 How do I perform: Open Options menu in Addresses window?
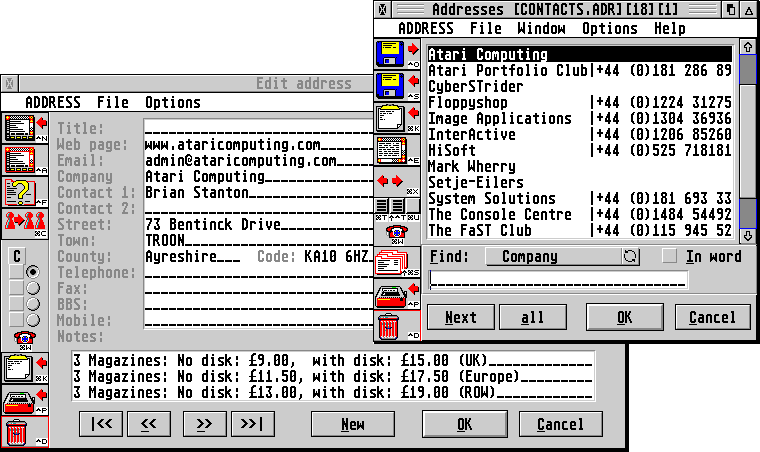[x=610, y=29]
